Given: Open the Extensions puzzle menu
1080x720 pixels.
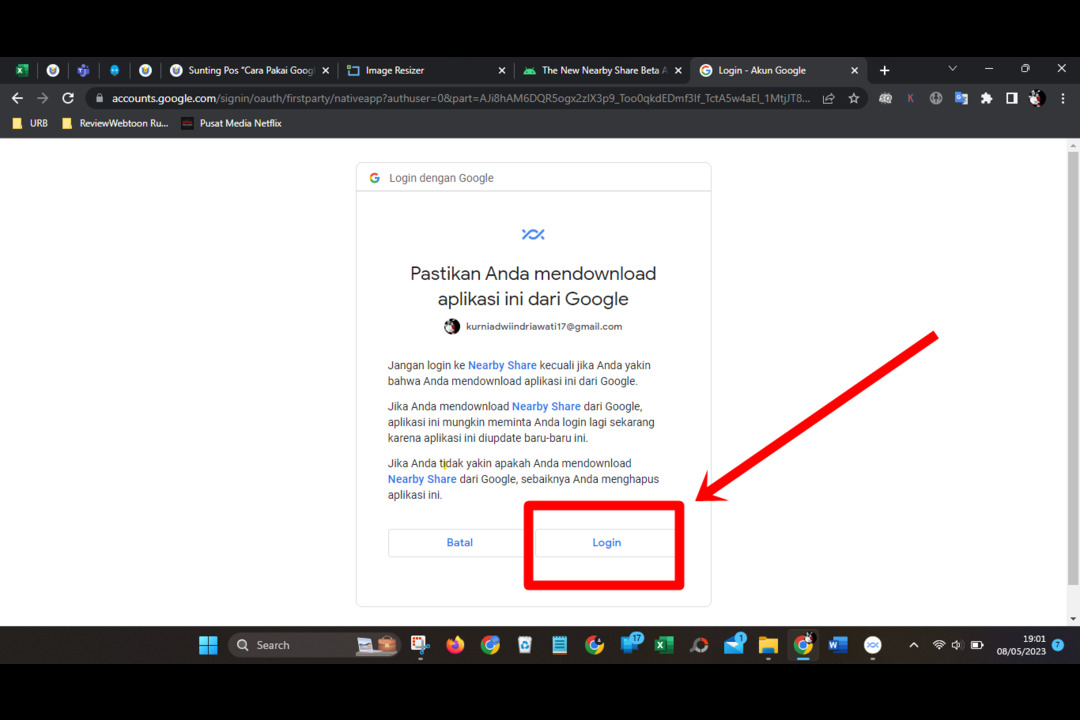Looking at the screenshot, I should coord(986,99).
